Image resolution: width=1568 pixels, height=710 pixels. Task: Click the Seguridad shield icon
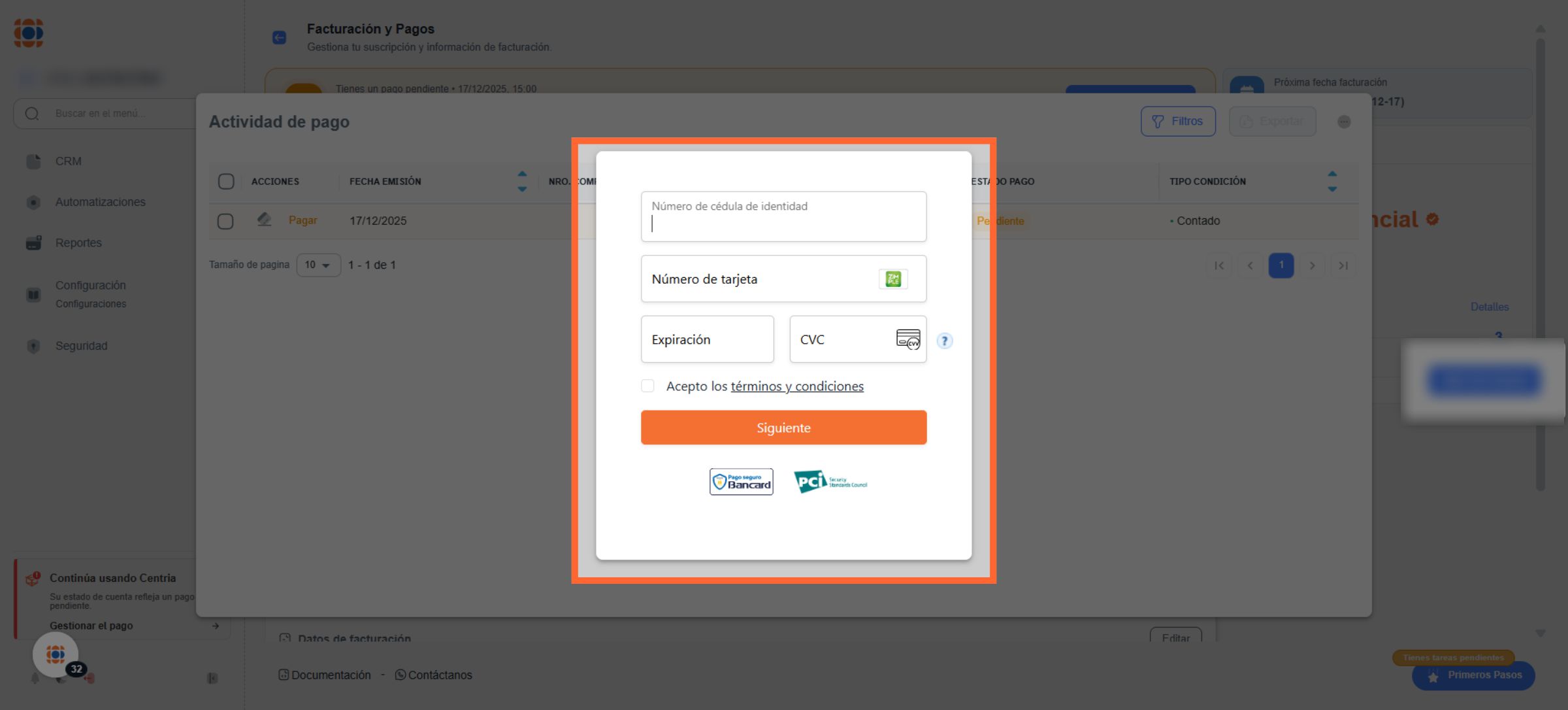click(33, 347)
